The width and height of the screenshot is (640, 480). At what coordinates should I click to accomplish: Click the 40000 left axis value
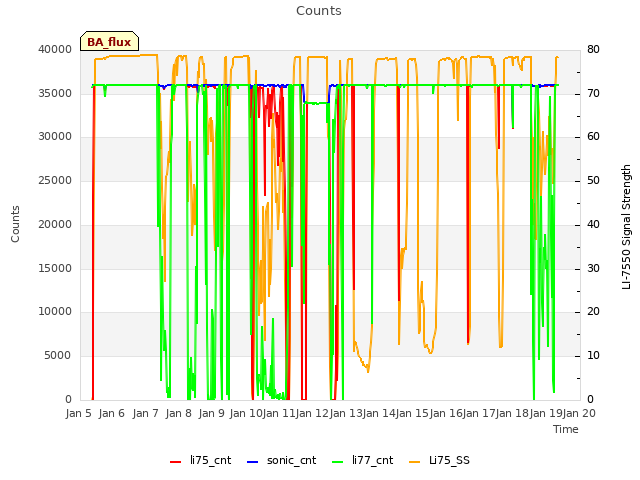[55, 50]
